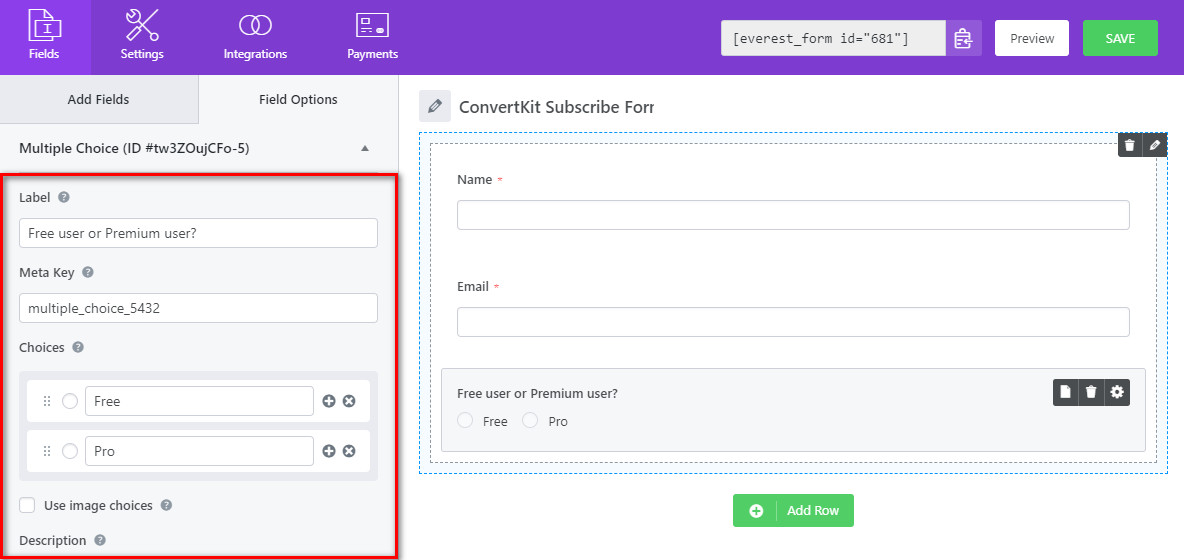This screenshot has width=1184, height=560.
Task: Add a choice after Free
Action: point(328,402)
